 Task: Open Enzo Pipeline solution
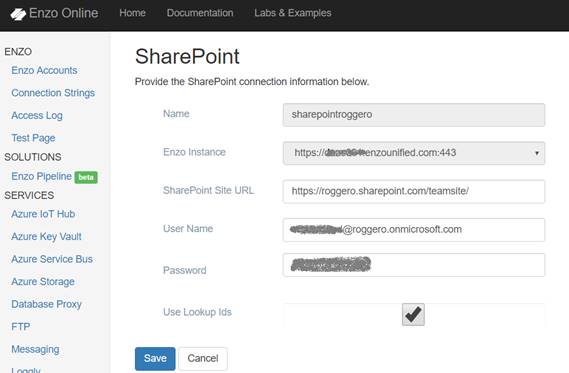pos(41,176)
